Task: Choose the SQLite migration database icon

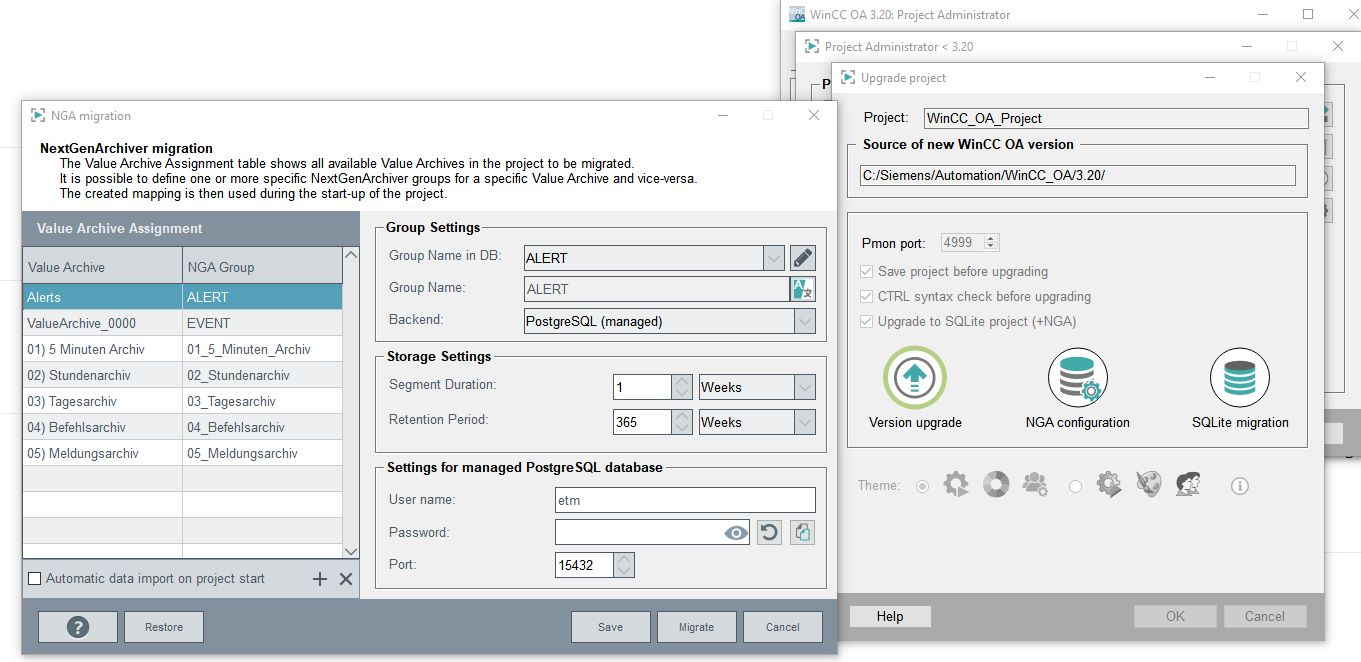Action: tap(1240, 378)
